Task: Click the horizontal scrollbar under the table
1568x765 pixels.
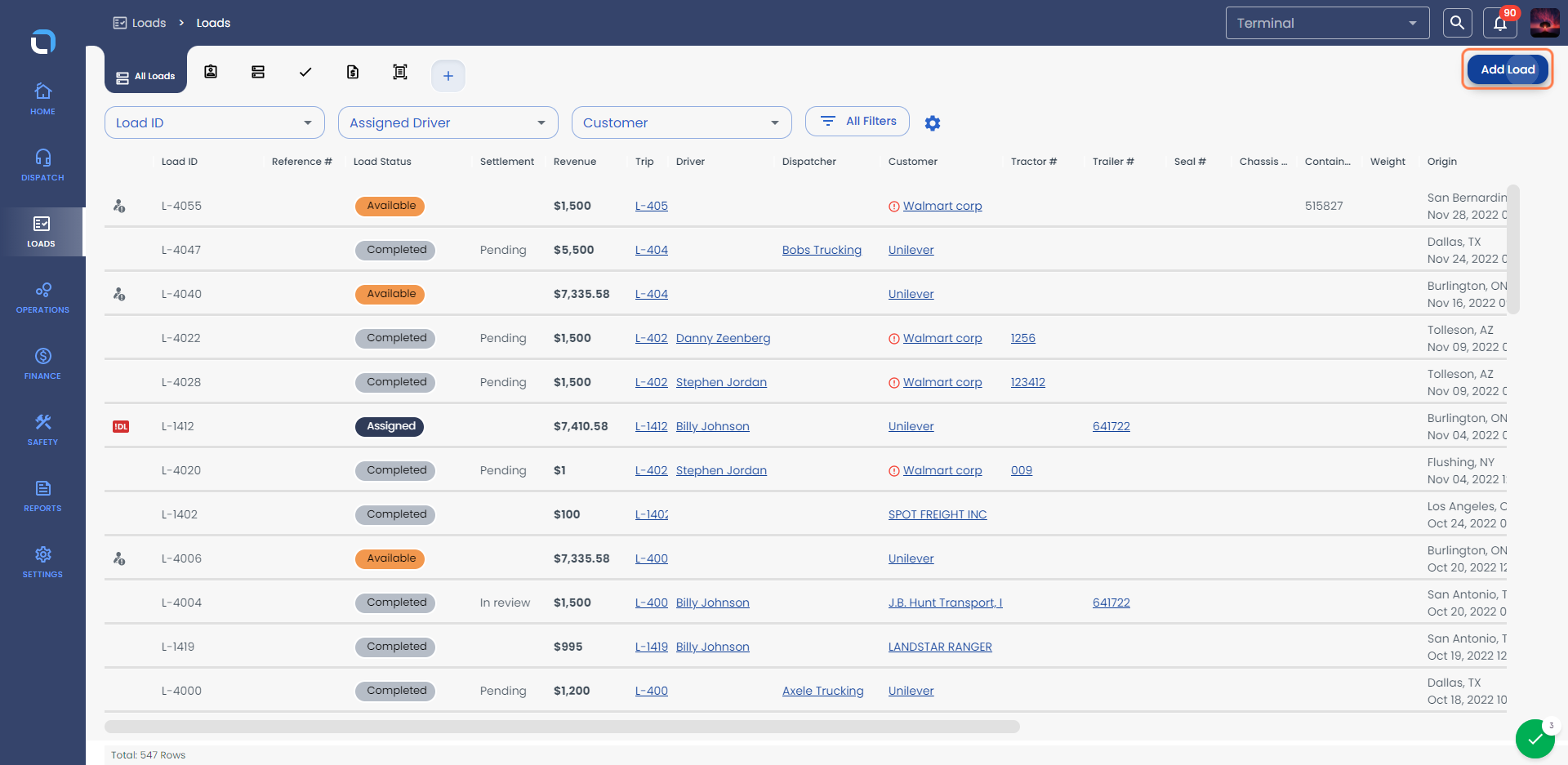Action: [562, 727]
